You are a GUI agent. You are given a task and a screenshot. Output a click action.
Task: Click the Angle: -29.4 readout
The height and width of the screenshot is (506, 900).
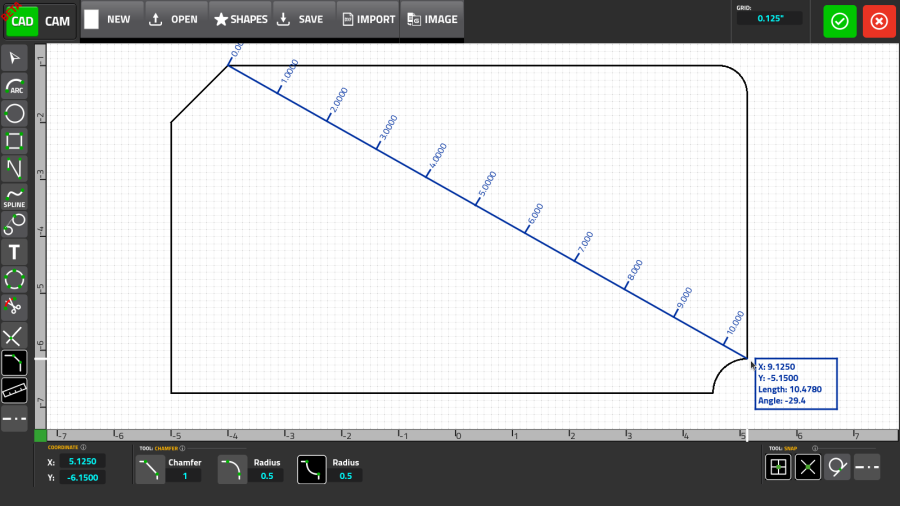(x=781, y=400)
